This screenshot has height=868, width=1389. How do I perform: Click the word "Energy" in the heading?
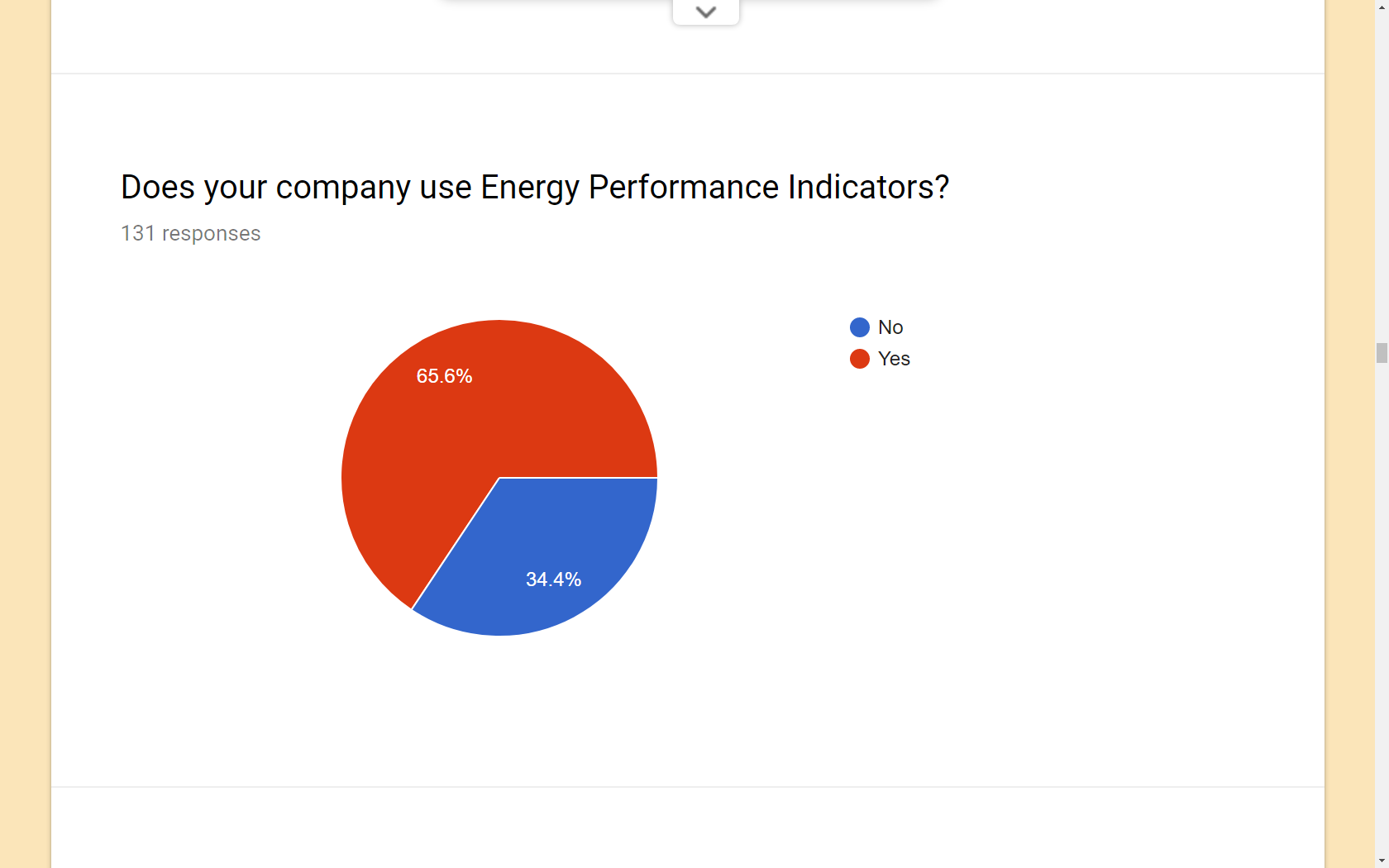coord(529,188)
